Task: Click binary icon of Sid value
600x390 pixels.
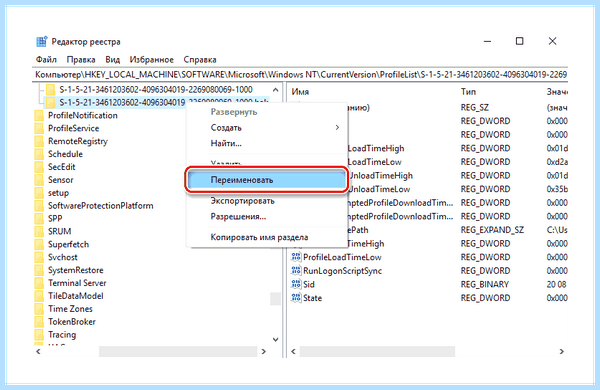Action: 296,284
